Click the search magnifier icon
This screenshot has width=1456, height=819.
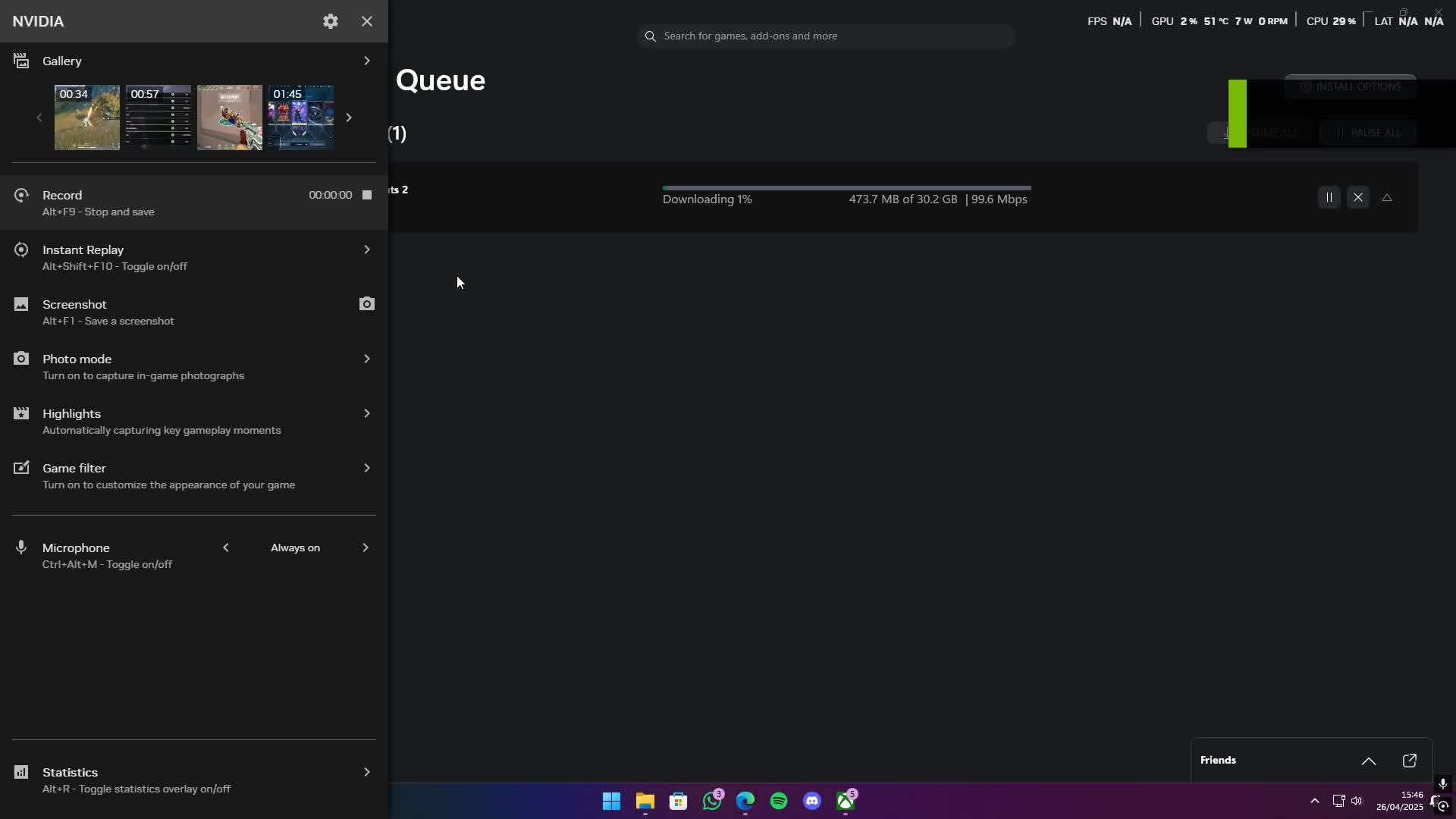coord(650,36)
